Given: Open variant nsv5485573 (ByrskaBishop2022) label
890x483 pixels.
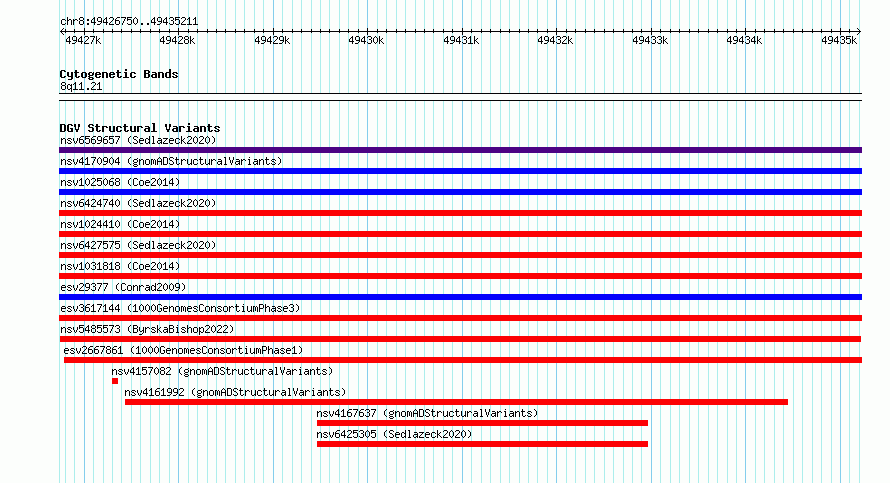Looking at the screenshot, I should pos(147,329).
